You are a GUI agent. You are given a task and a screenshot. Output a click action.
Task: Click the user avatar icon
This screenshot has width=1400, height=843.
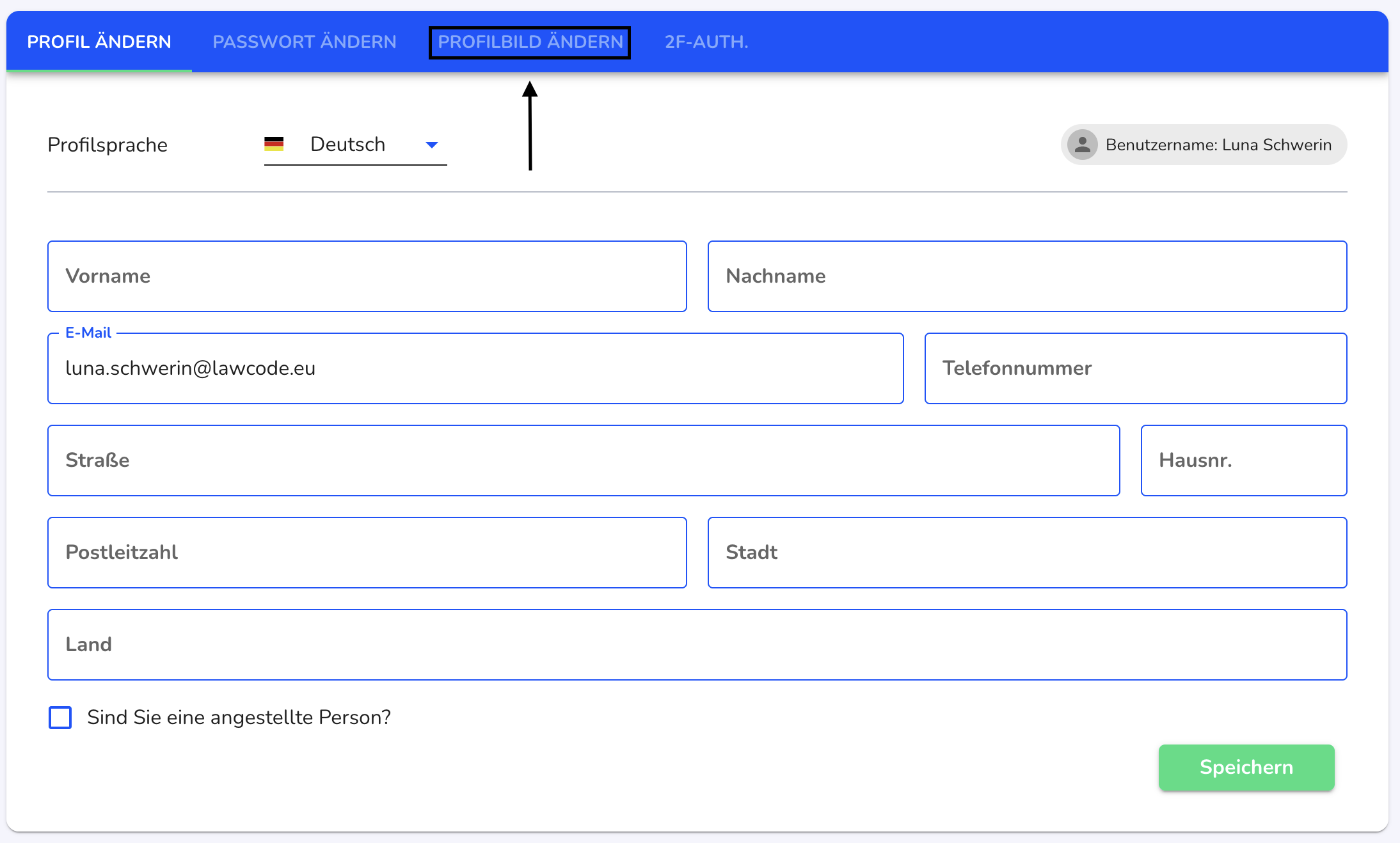pyautogui.click(x=1083, y=145)
